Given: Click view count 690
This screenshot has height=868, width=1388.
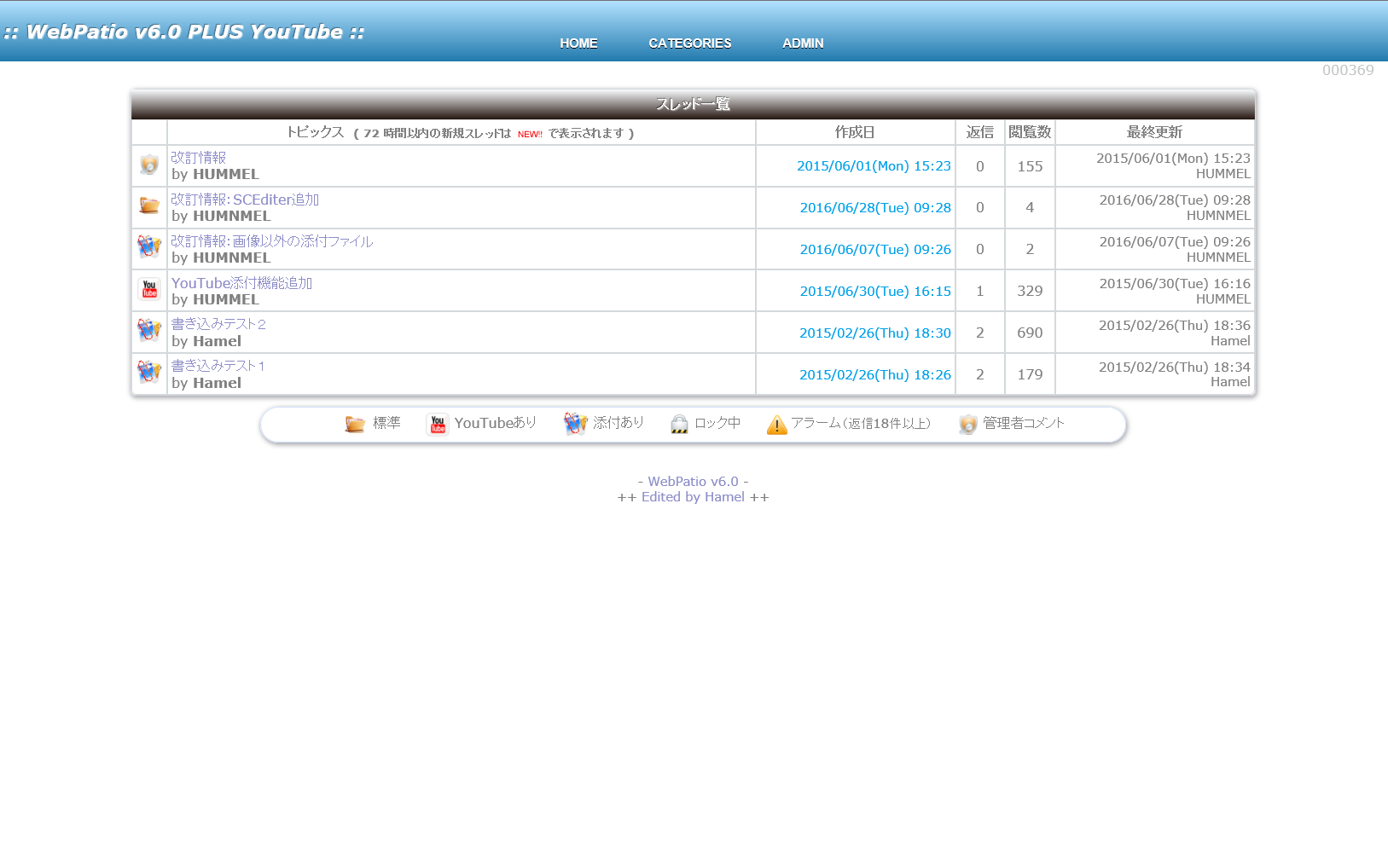Looking at the screenshot, I should [1030, 333].
